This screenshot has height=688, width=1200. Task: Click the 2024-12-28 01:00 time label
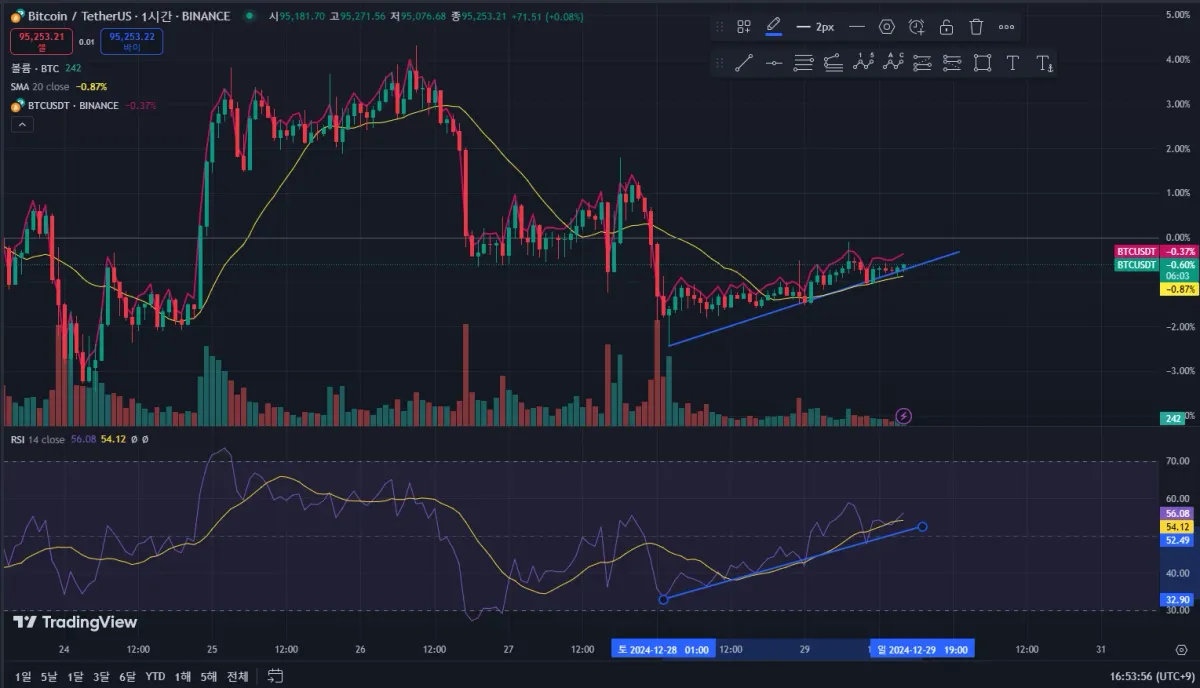point(663,649)
